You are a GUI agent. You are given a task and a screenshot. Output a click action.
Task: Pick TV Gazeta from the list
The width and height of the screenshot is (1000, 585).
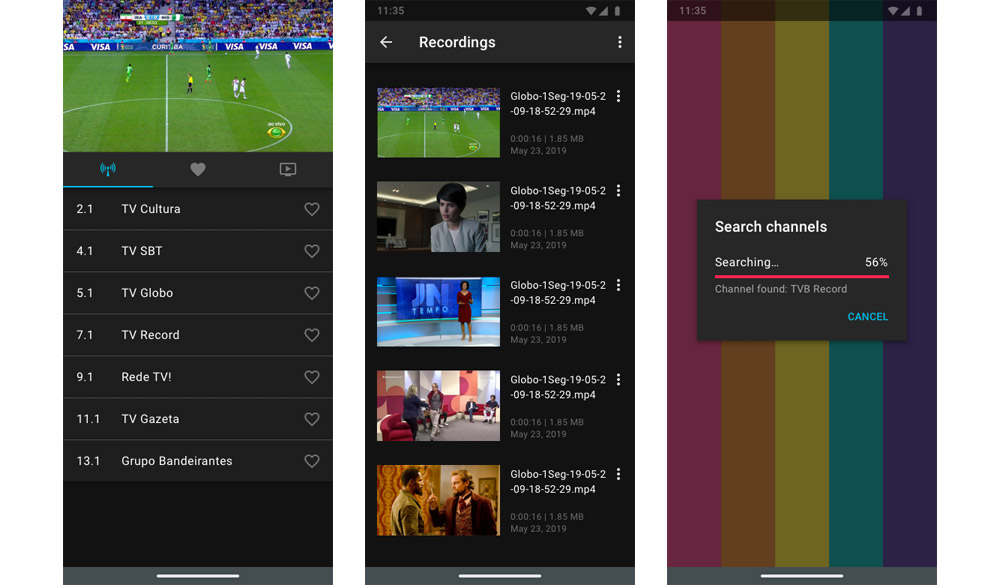[x=198, y=419]
